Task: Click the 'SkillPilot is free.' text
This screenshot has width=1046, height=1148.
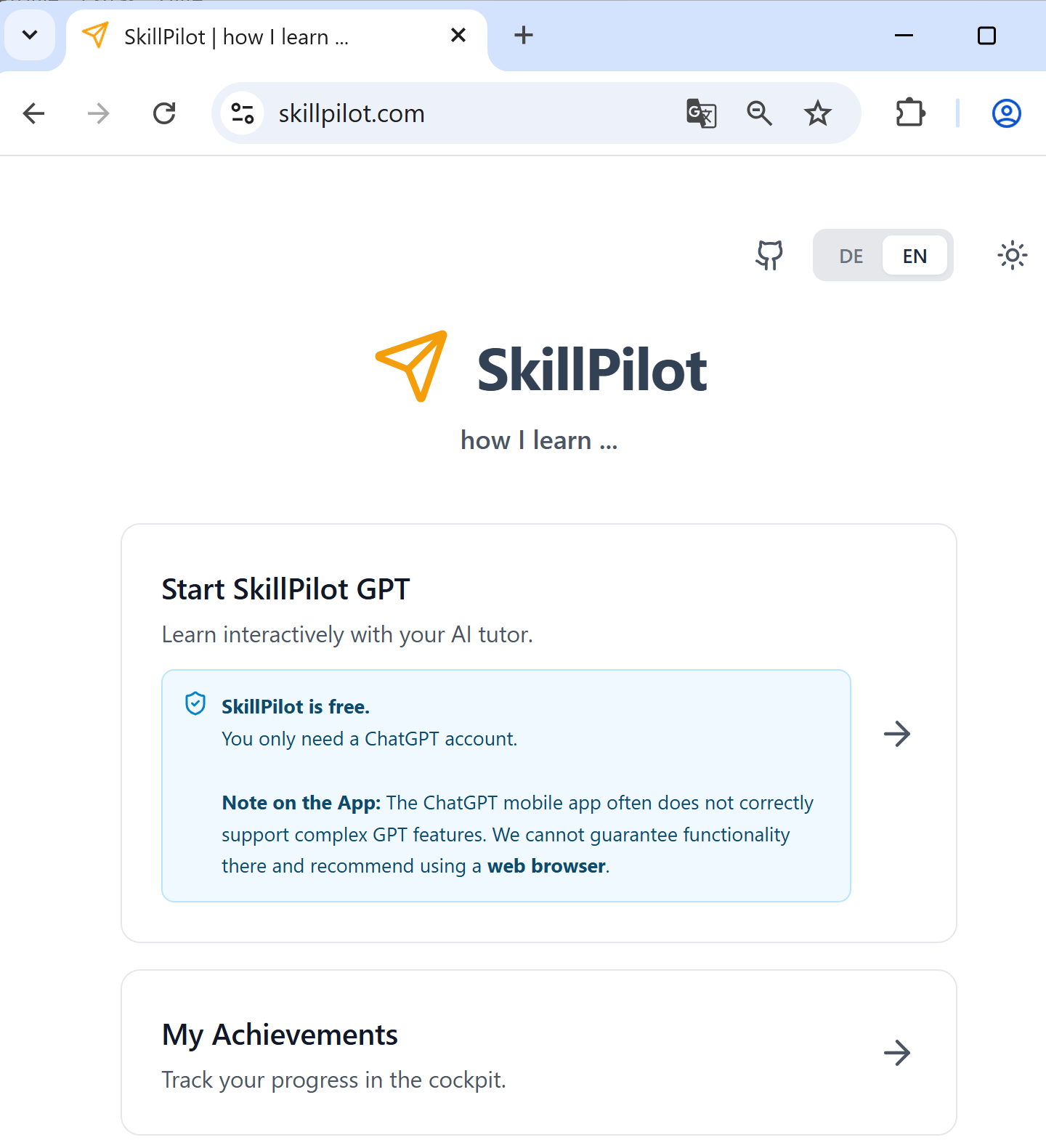Action: 296,706
